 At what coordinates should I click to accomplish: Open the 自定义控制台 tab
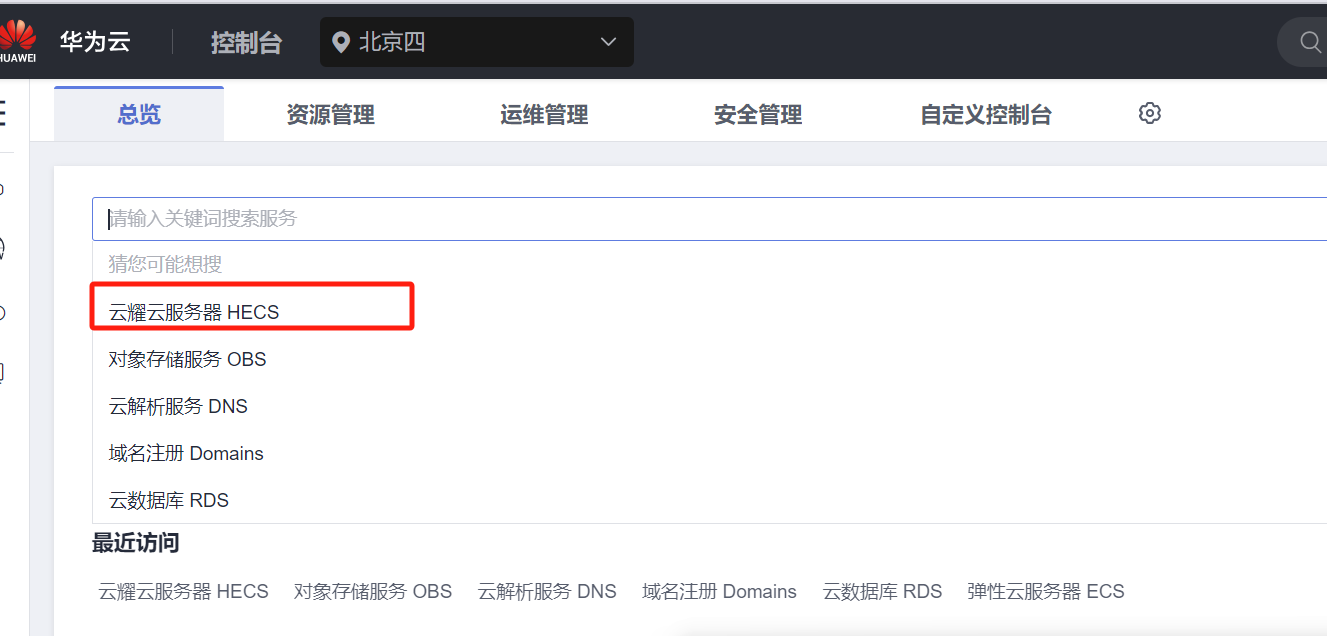986,115
